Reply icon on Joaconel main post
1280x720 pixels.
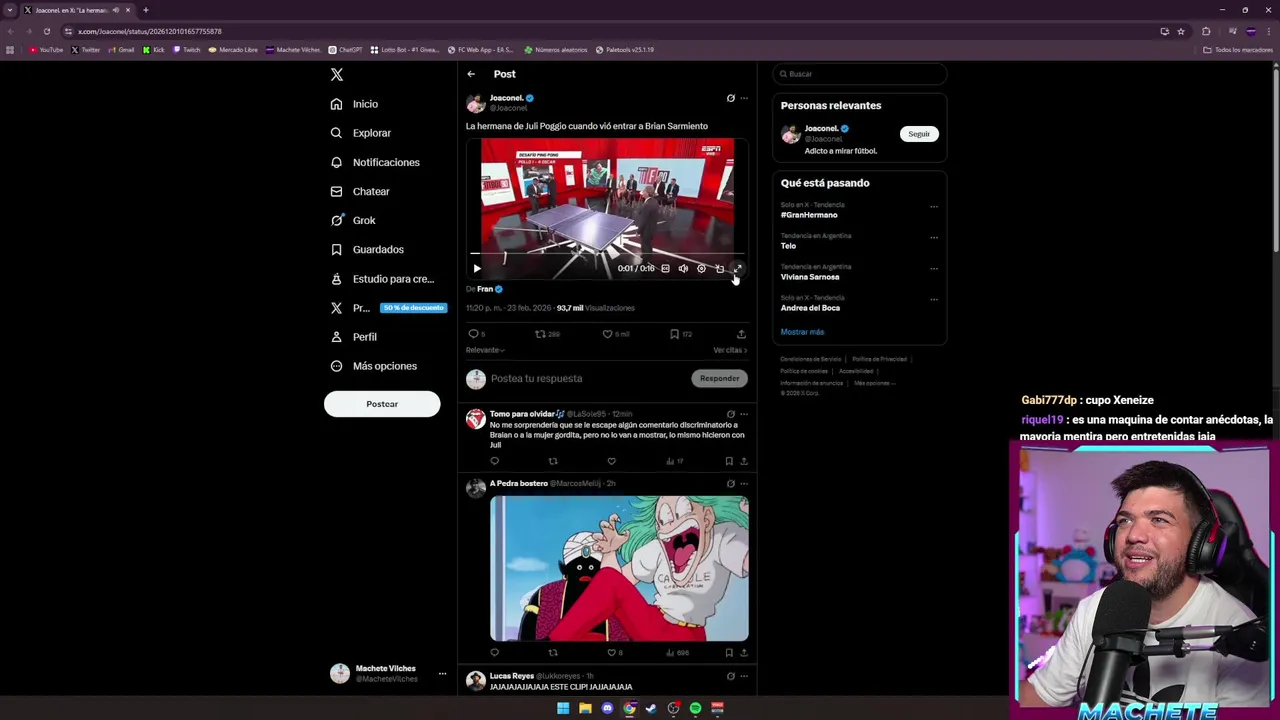[474, 334]
